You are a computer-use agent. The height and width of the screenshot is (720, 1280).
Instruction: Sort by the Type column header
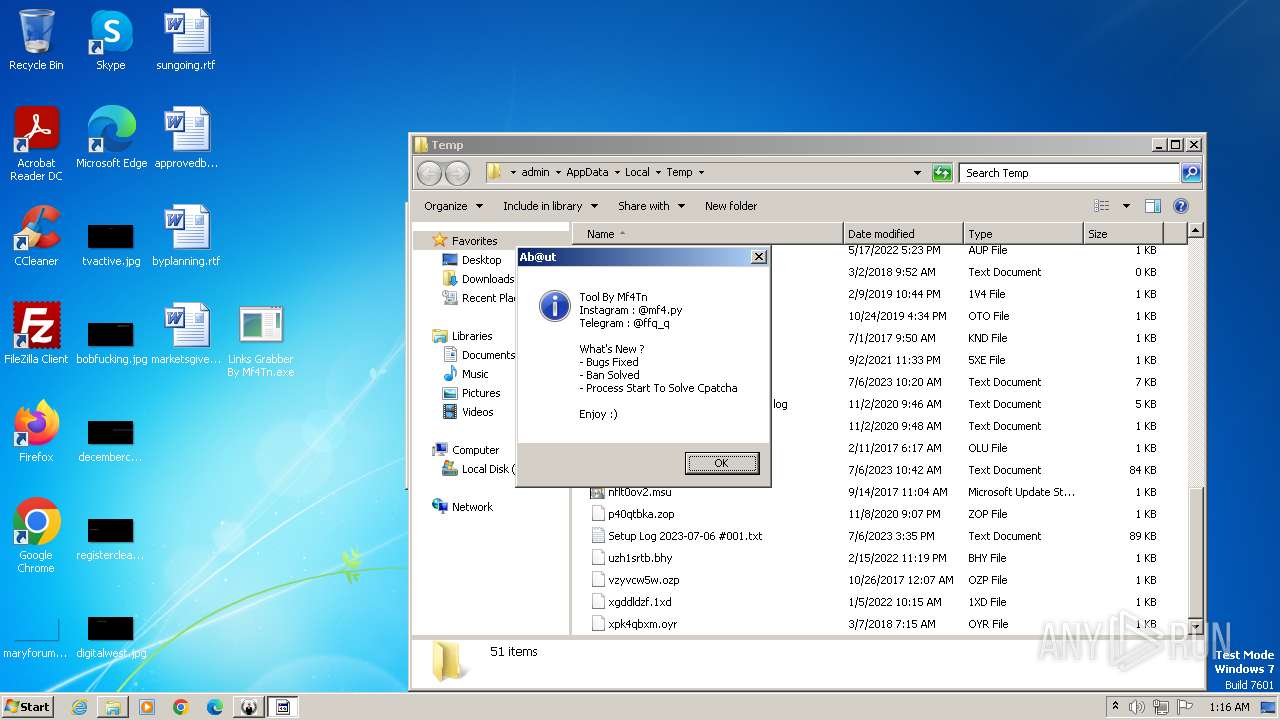(x=1022, y=234)
